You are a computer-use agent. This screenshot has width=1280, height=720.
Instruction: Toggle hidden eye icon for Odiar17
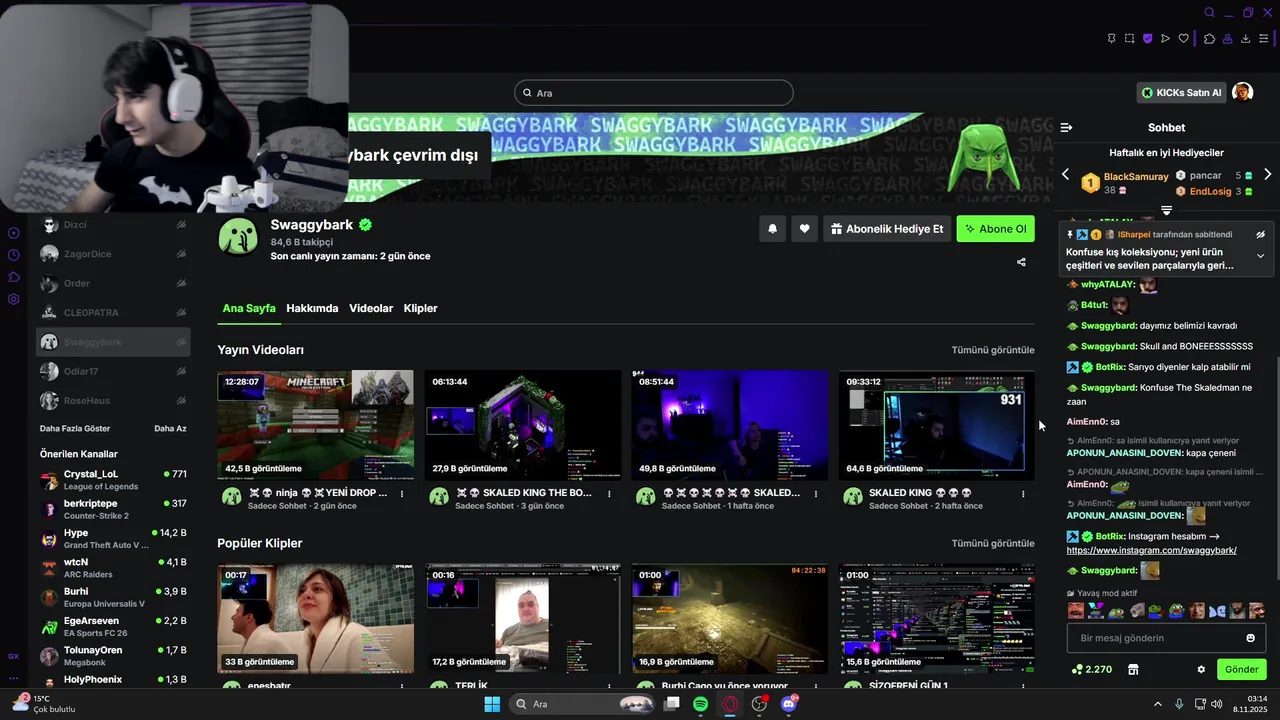pos(181,371)
